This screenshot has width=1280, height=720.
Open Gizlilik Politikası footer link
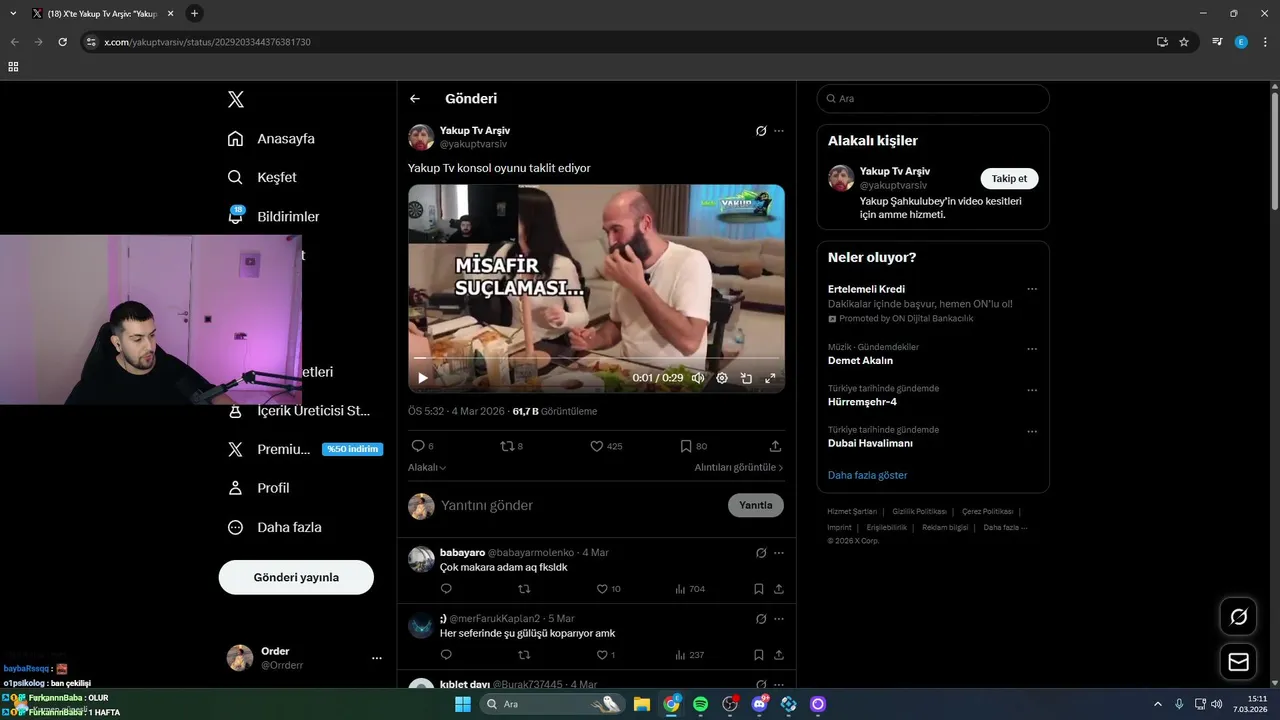click(x=919, y=511)
